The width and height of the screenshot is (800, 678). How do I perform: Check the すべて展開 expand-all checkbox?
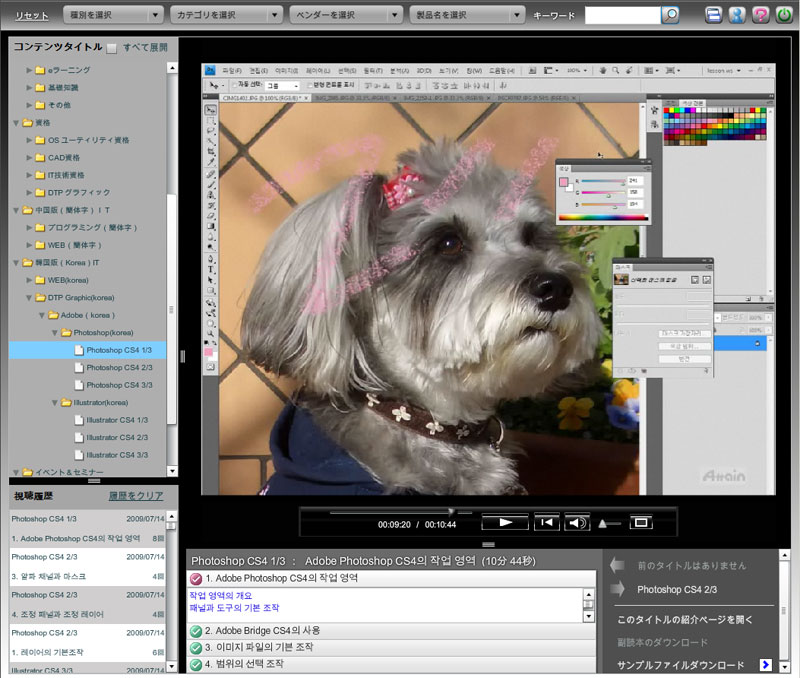[112, 48]
